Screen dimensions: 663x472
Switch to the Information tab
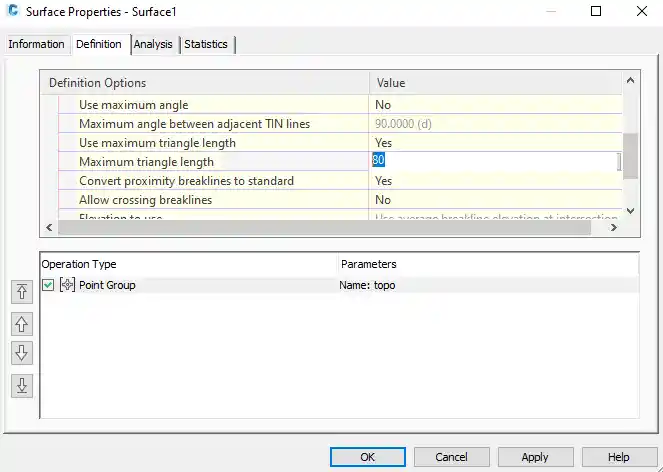36,44
